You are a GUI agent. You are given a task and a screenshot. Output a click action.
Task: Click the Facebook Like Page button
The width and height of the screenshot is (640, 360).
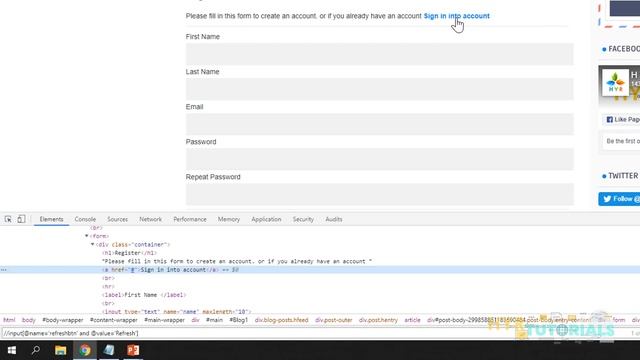tap(623, 120)
